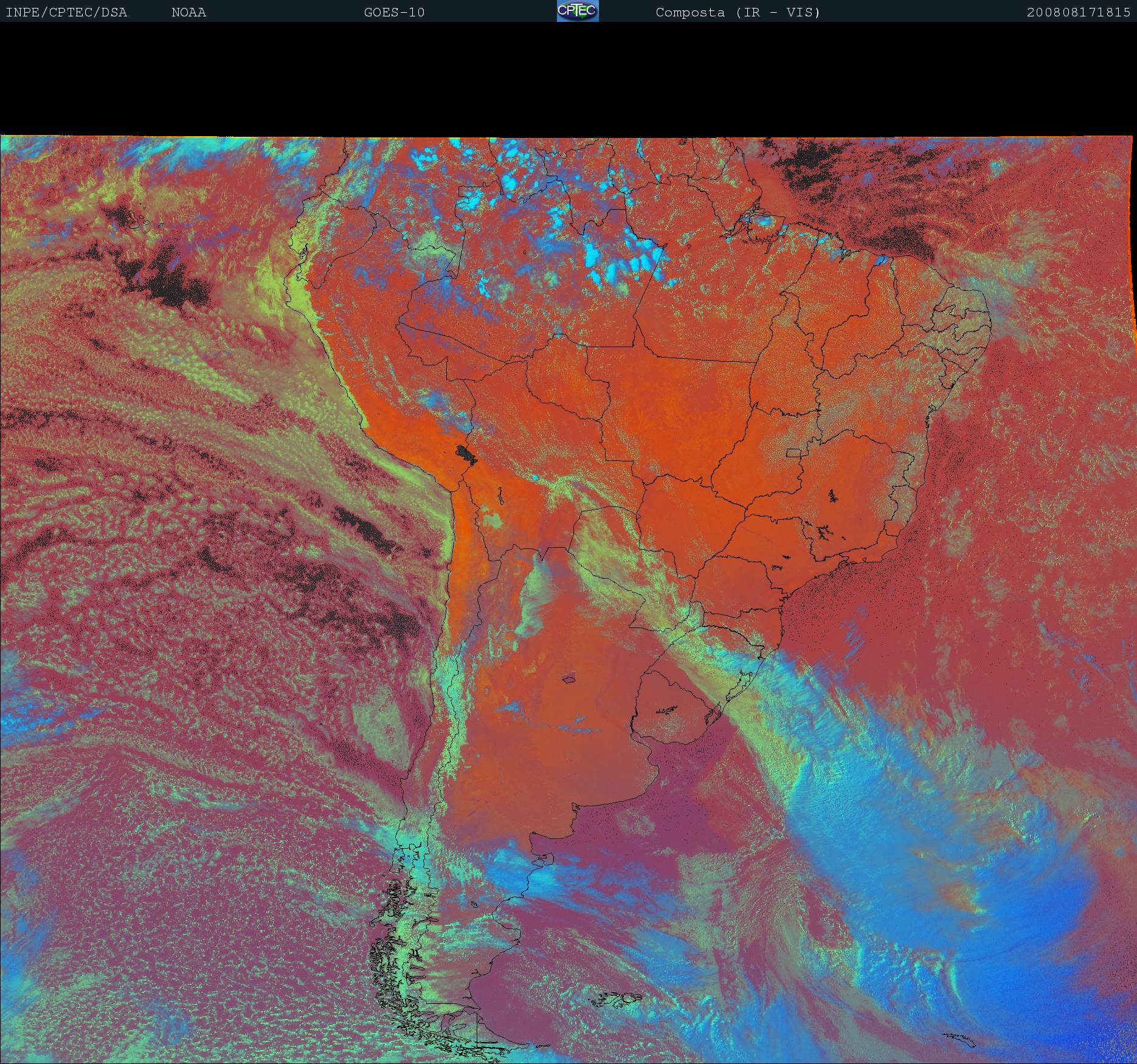Screen dimensions: 1137x1064
Task: Select the NOAA label in the header
Action: tap(188, 12)
